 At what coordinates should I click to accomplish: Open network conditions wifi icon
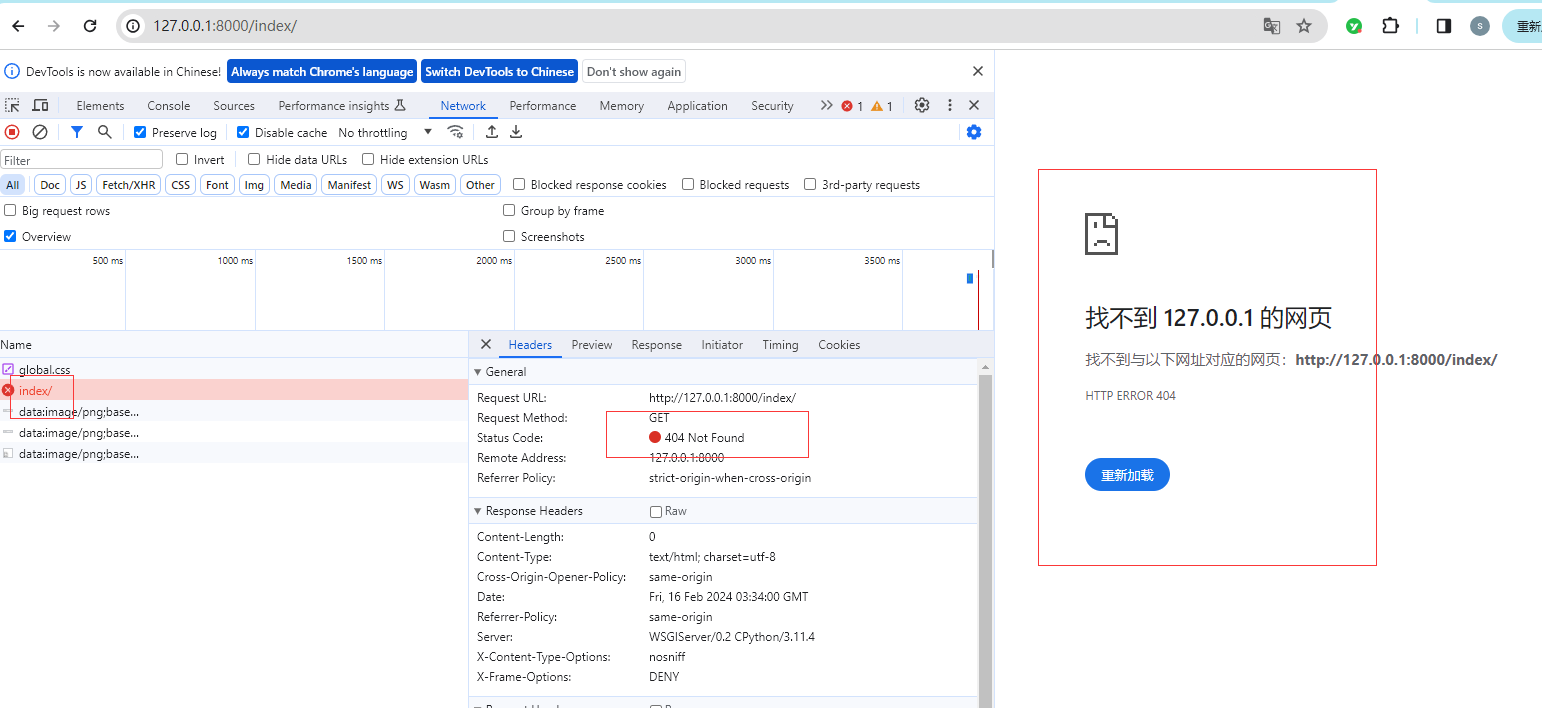[455, 132]
